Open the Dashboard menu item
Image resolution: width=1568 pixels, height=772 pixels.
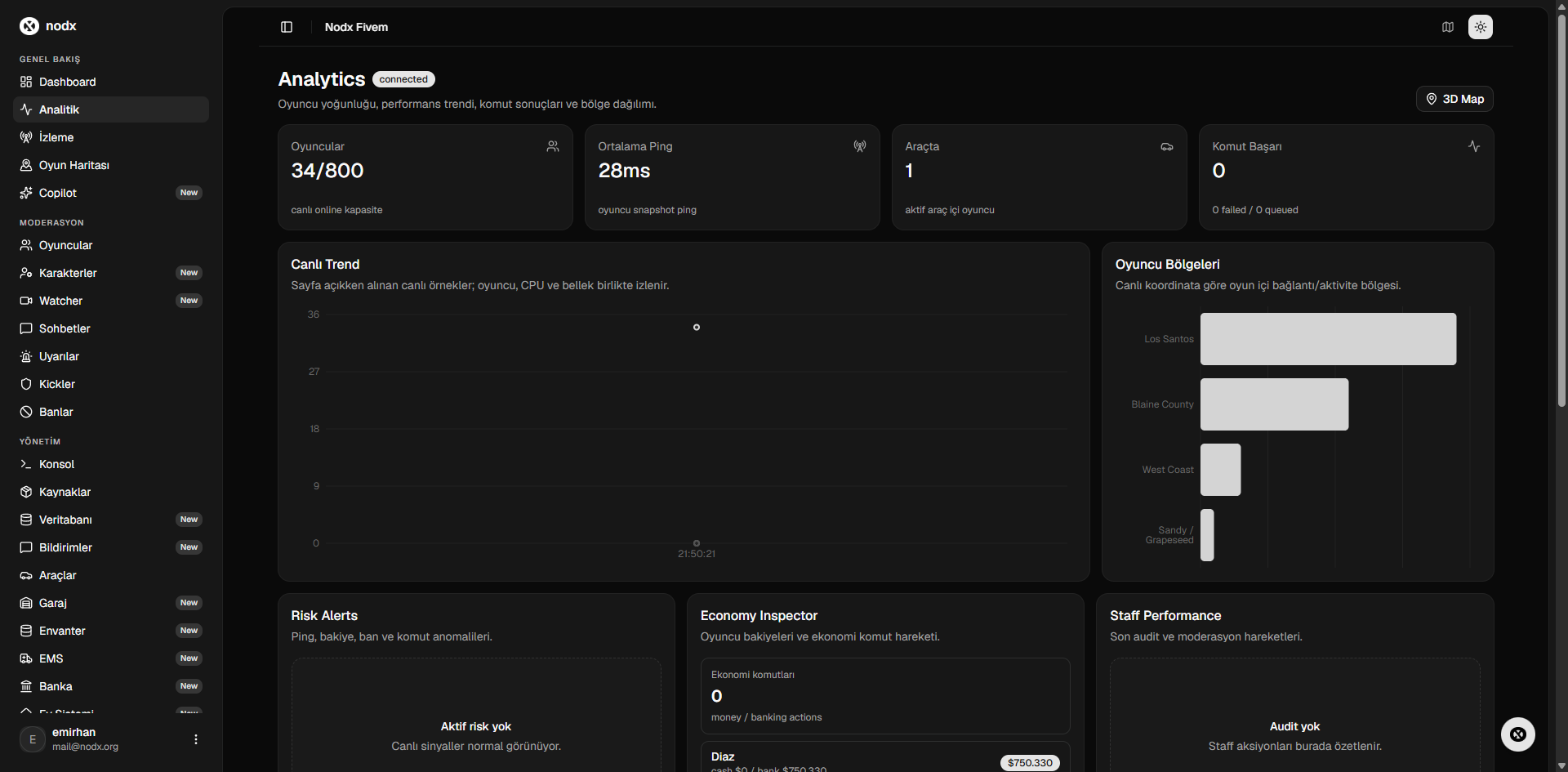coord(111,82)
